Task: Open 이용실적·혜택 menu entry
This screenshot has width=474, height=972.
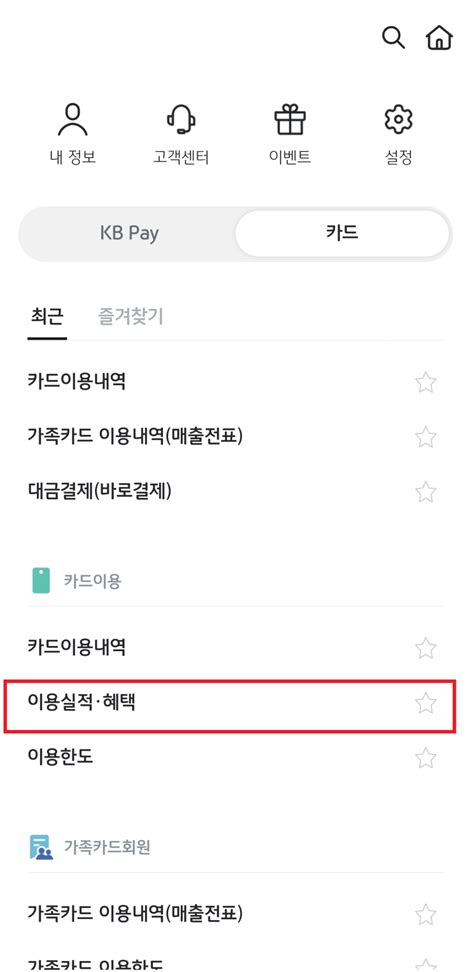Action: 230,705
